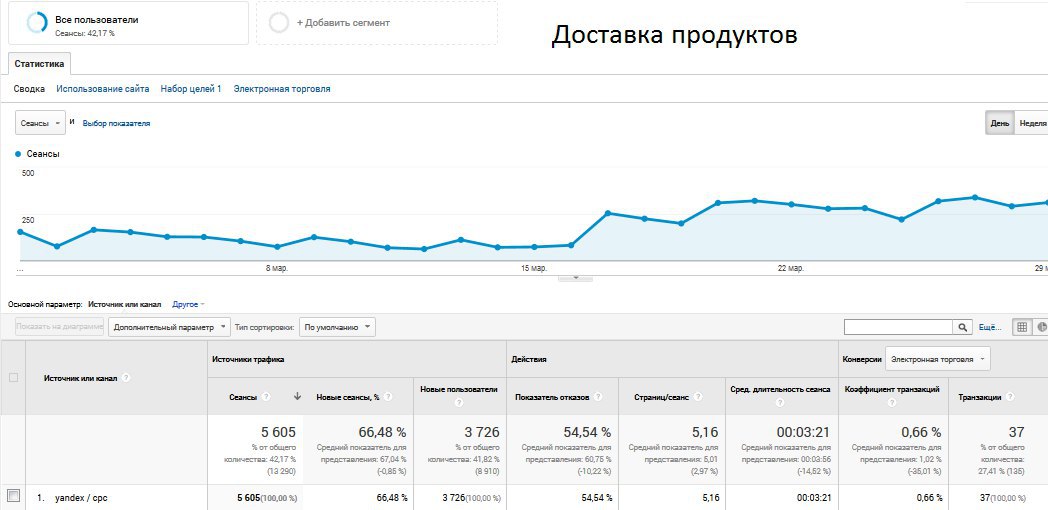This screenshot has height=510, width=1048.
Task: Click the sort arrow in Сеансы column
Action: (x=297, y=396)
